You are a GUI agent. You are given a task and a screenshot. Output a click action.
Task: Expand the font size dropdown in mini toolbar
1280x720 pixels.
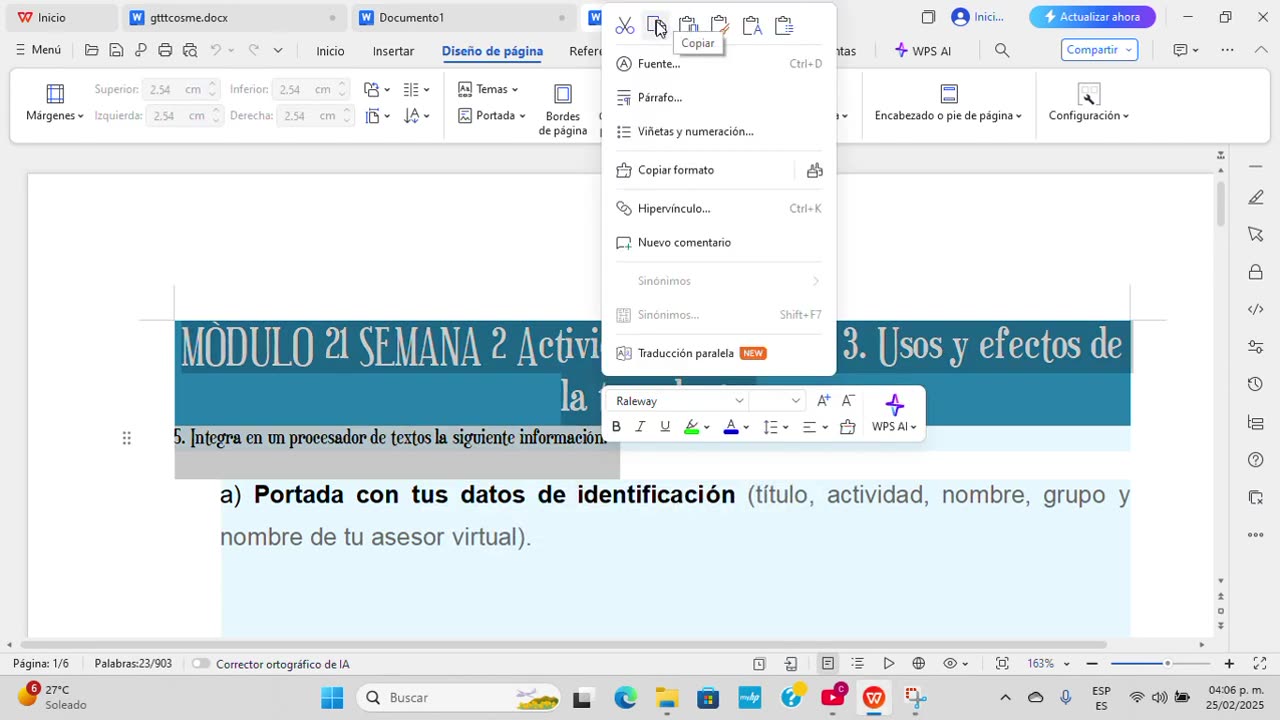(795, 401)
